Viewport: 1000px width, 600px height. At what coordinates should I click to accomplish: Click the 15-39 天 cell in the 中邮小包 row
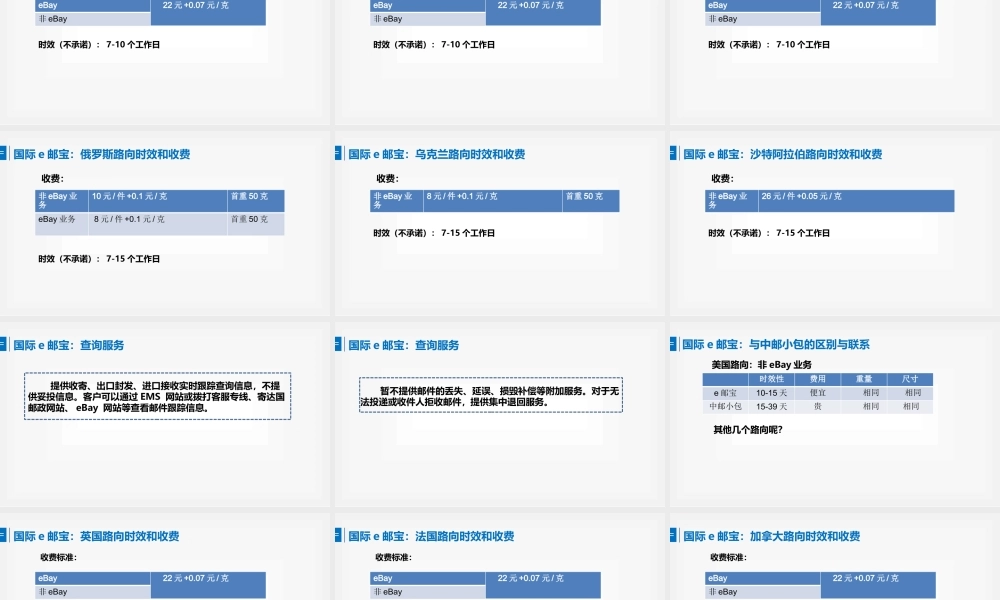pos(769,406)
